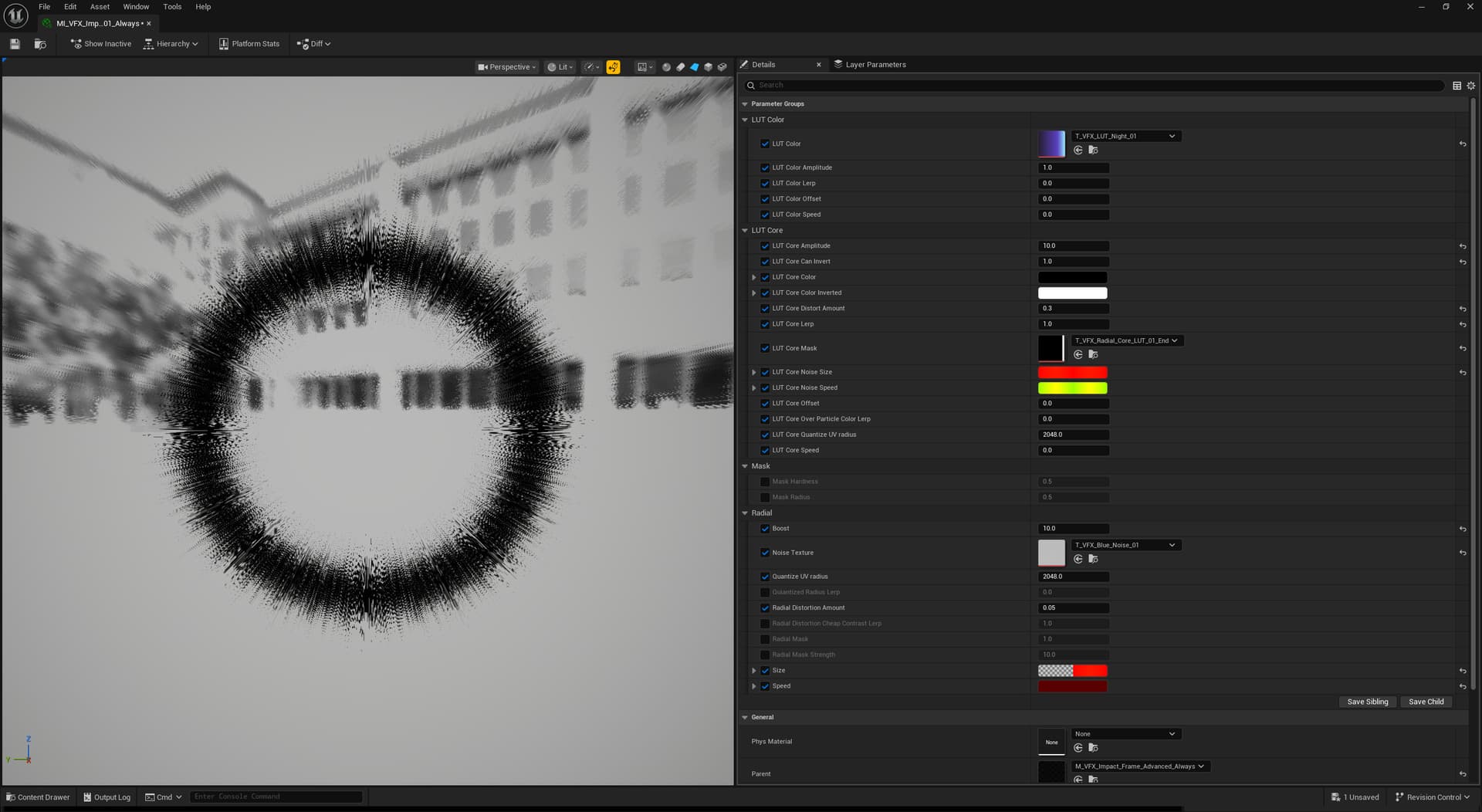Image resolution: width=1482 pixels, height=812 pixels.
Task: Open the T_VFX_LUT_Night_01 texture dropdown
Action: 1125,136
